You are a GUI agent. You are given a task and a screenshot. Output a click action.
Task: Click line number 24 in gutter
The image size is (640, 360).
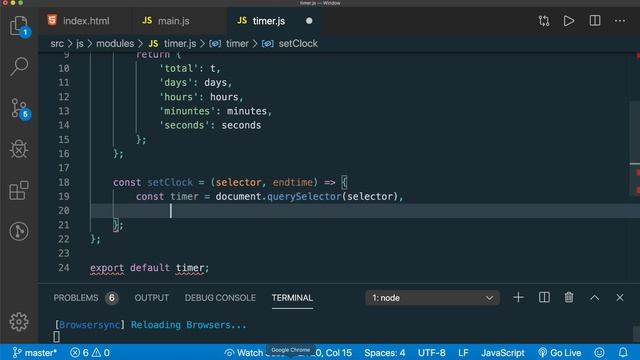point(64,268)
